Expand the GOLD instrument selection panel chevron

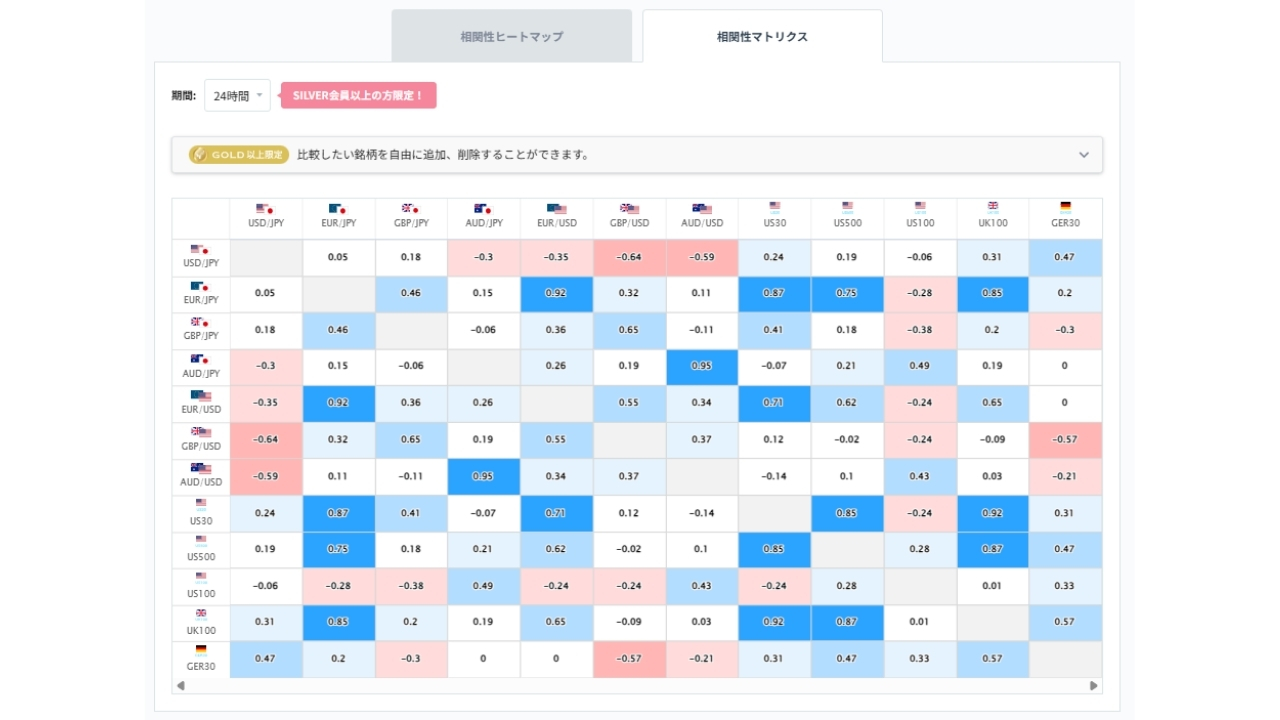coord(1084,155)
